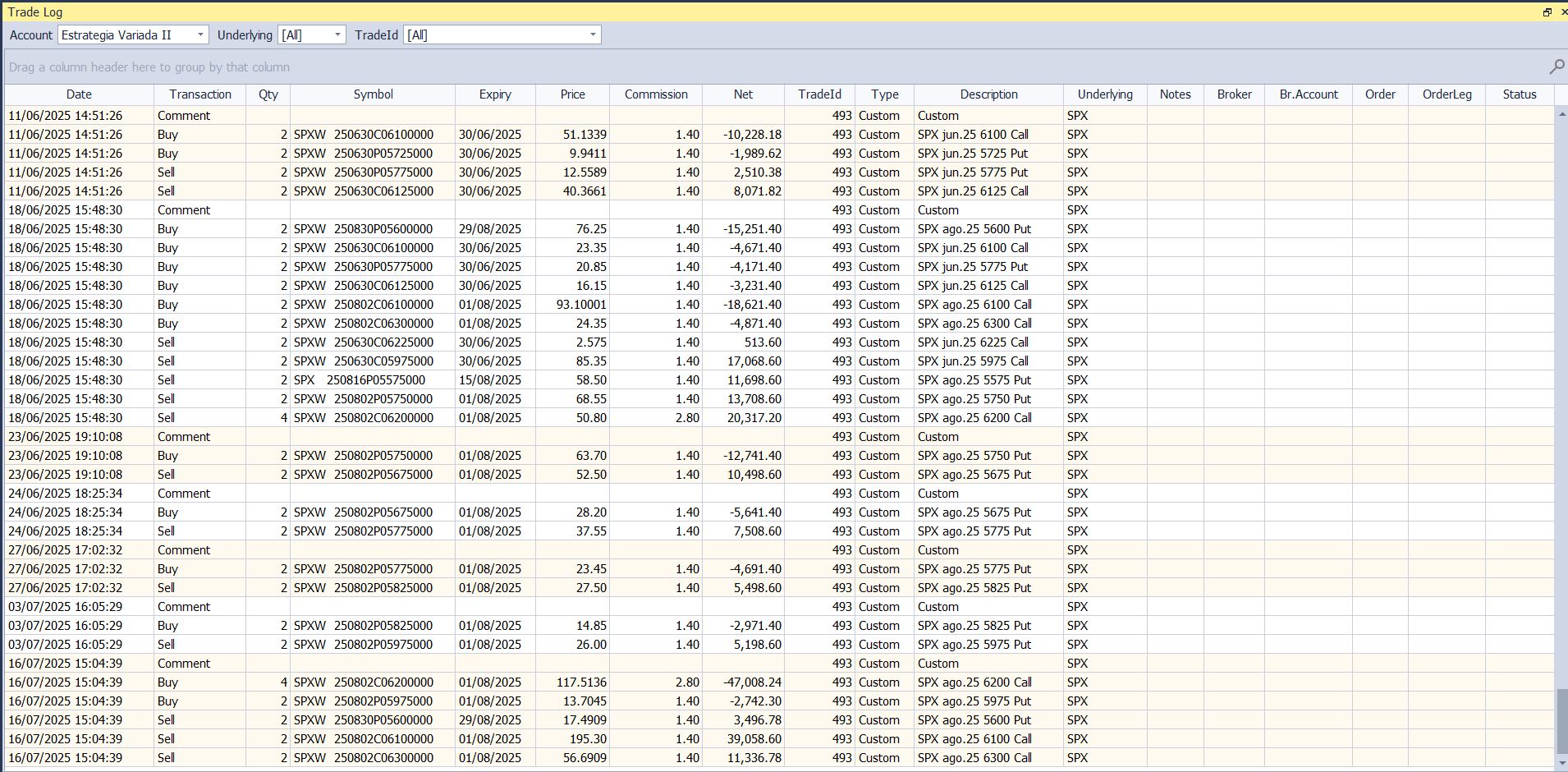Image resolution: width=1568 pixels, height=772 pixels.
Task: Click the scrollbar up arrow
Action: coord(1561,114)
